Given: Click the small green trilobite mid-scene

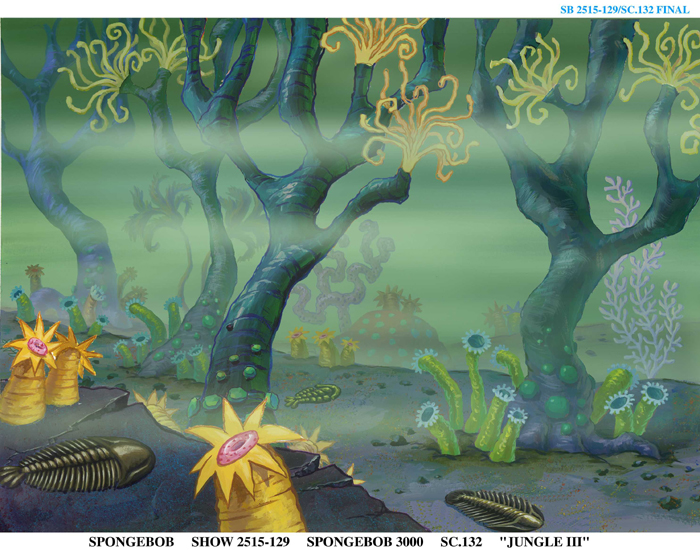Looking at the screenshot, I should [312, 397].
